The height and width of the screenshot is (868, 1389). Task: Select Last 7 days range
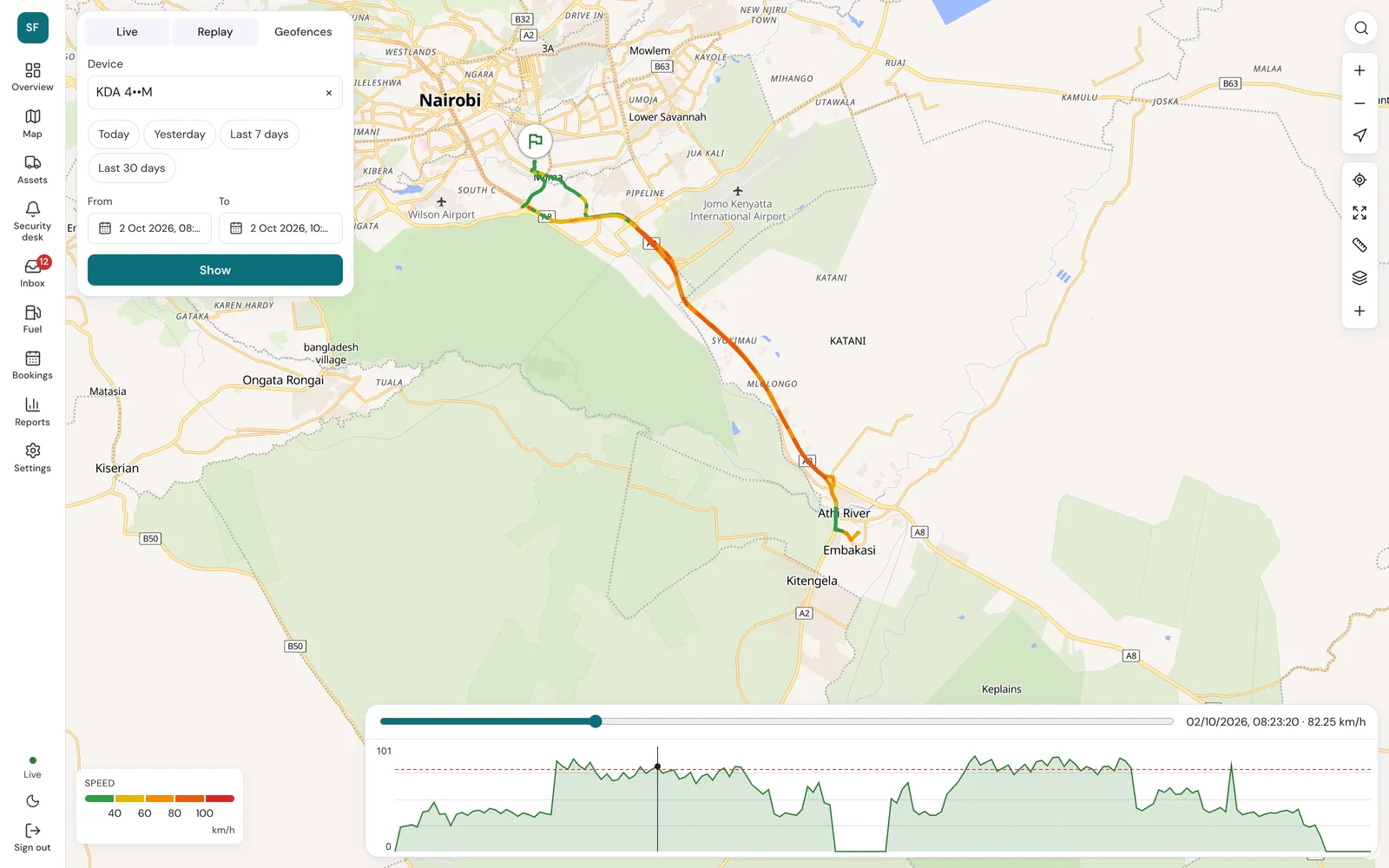tap(259, 135)
